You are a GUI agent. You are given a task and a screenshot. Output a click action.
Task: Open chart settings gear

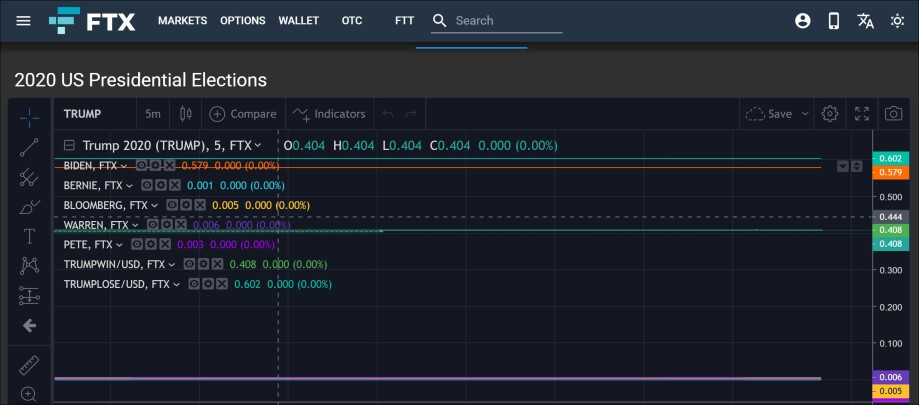click(830, 114)
